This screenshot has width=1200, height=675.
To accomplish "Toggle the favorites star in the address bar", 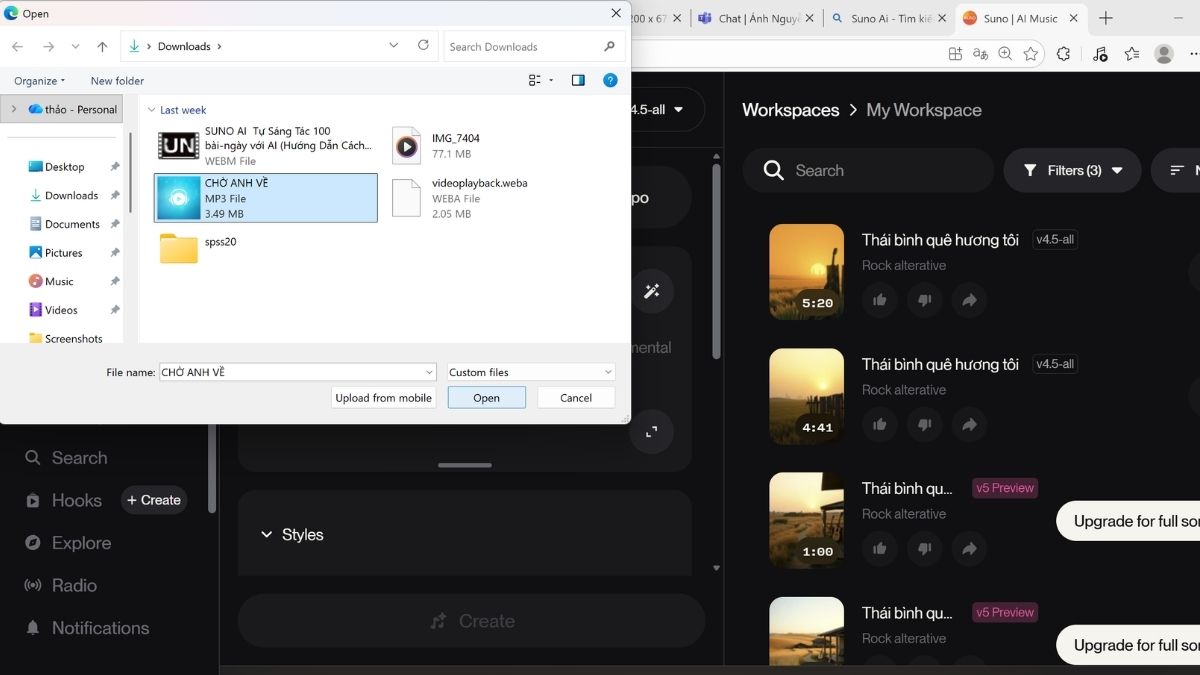I will coord(1031,53).
